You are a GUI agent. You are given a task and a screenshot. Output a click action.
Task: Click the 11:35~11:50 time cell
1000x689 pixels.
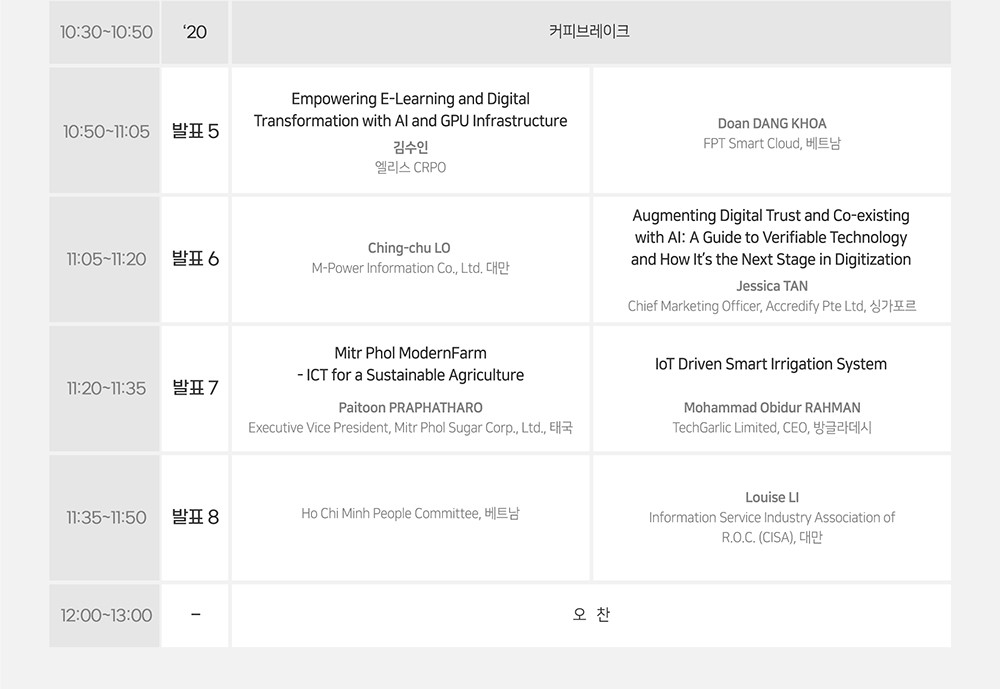coord(105,517)
